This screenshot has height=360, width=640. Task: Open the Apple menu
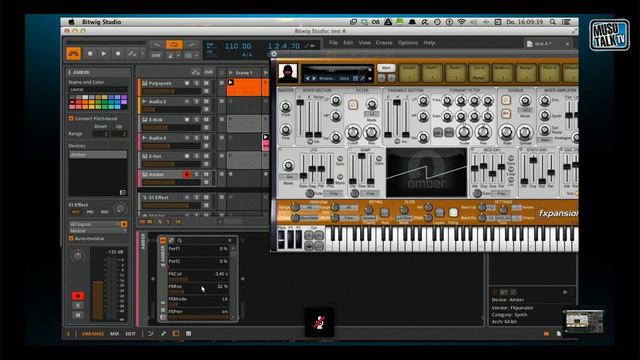pyautogui.click(x=71, y=22)
